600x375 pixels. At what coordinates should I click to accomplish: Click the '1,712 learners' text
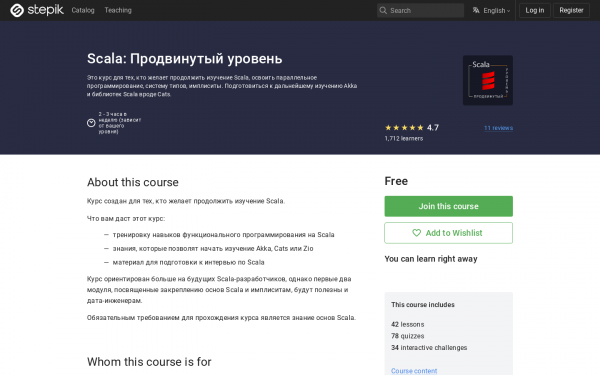(404, 139)
